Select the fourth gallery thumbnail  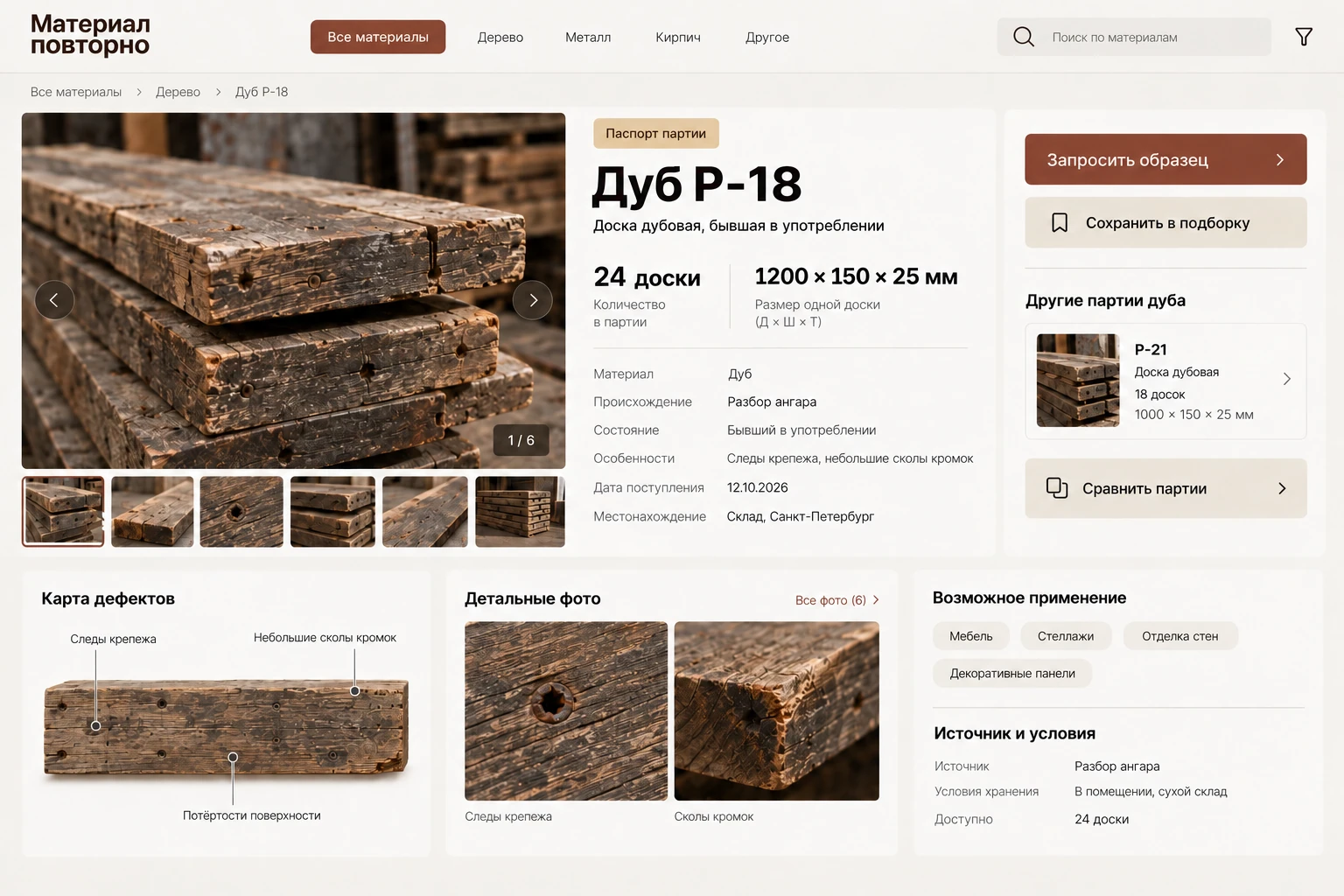(332, 512)
